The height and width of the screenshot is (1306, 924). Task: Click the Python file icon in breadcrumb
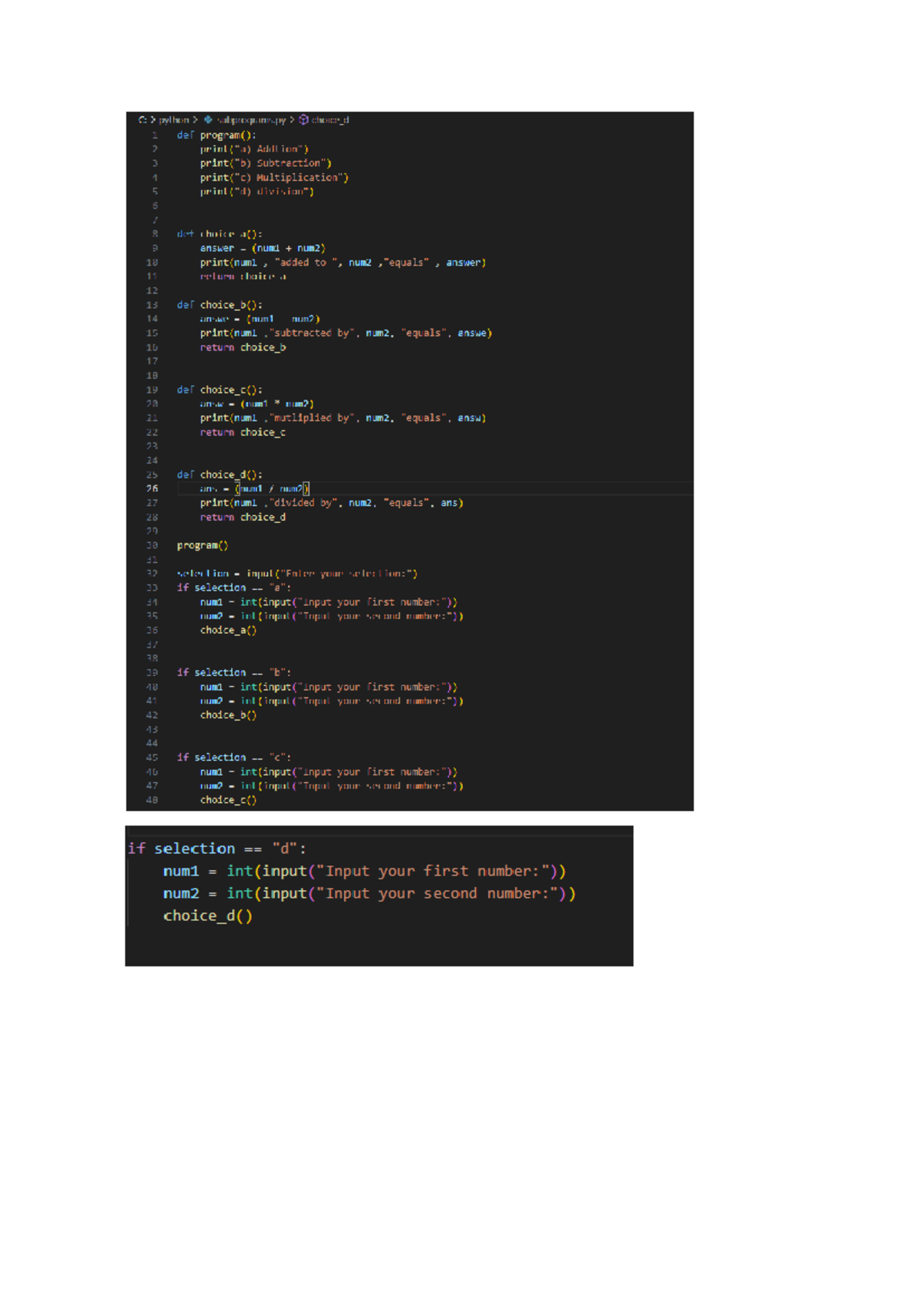pyautogui.click(x=209, y=120)
